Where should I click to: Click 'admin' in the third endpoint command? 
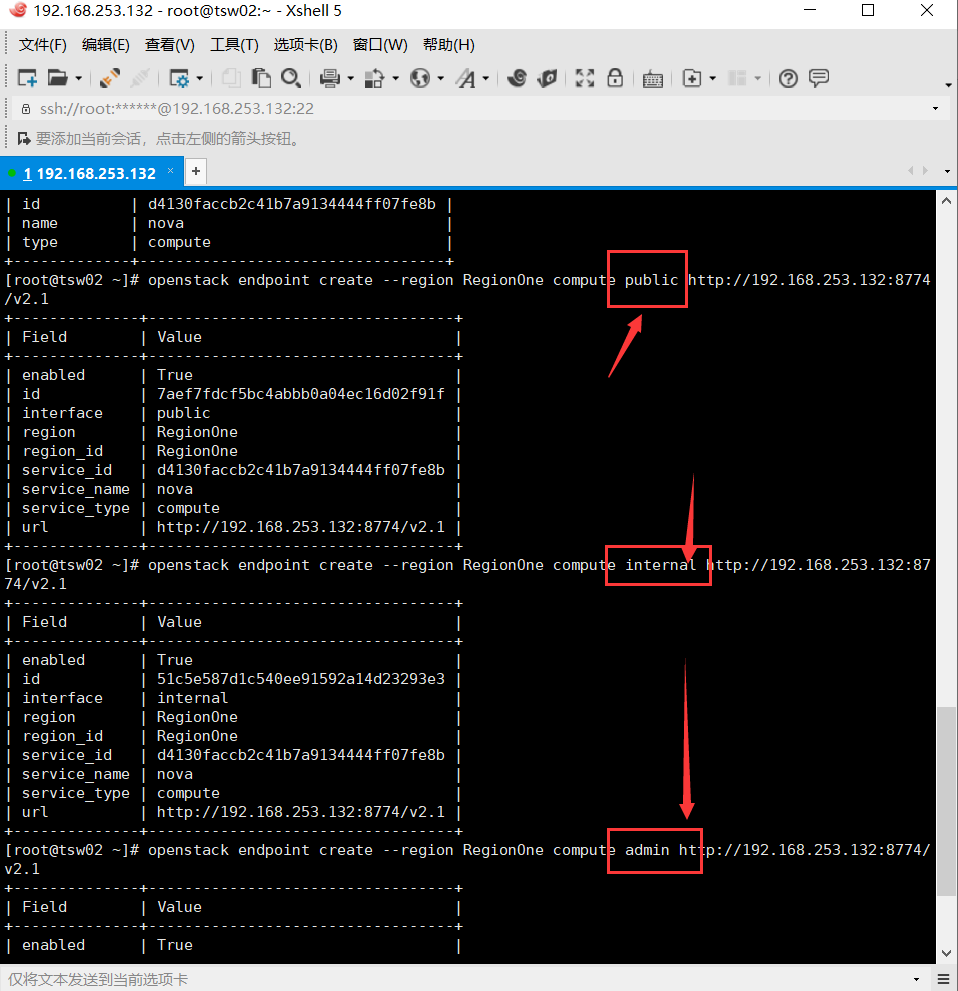tap(647, 850)
